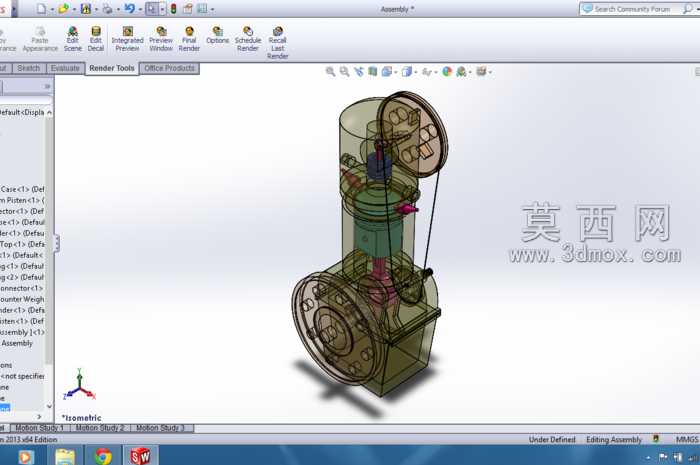Click the search magnifier beside Community Forum

coord(688,9)
